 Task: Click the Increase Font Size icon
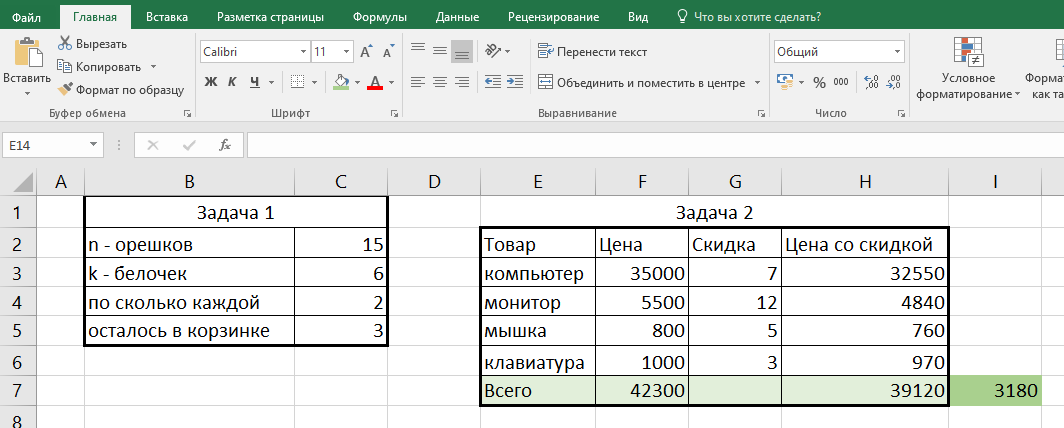pyautogui.click(x=365, y=51)
